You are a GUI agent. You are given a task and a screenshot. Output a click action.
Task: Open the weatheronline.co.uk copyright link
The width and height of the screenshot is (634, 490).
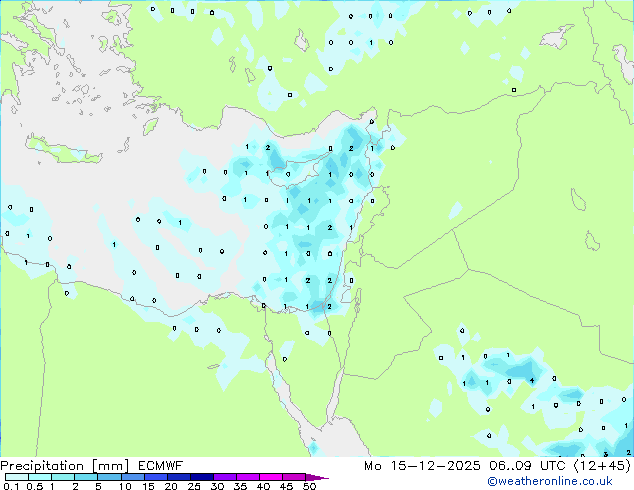point(550,481)
